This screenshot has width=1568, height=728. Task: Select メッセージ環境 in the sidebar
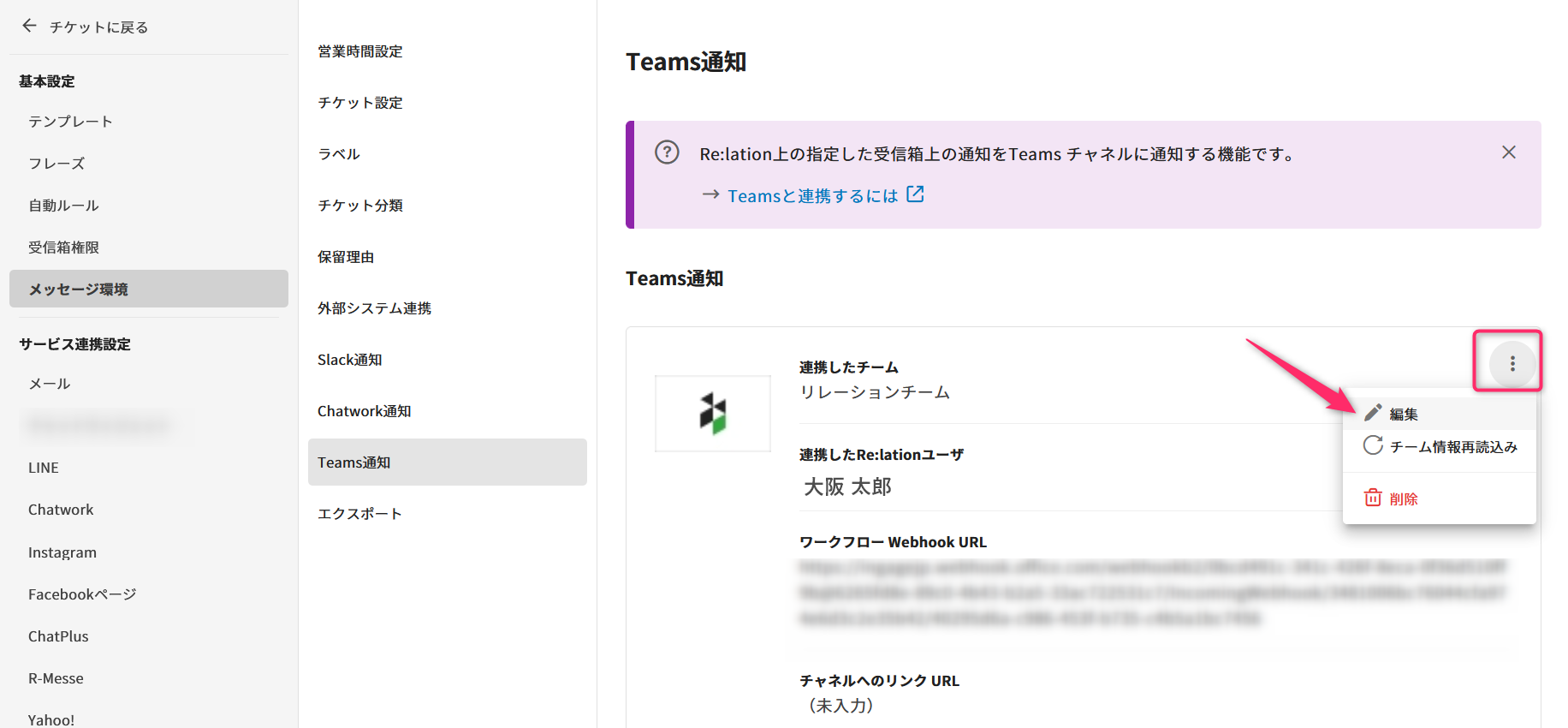point(149,289)
